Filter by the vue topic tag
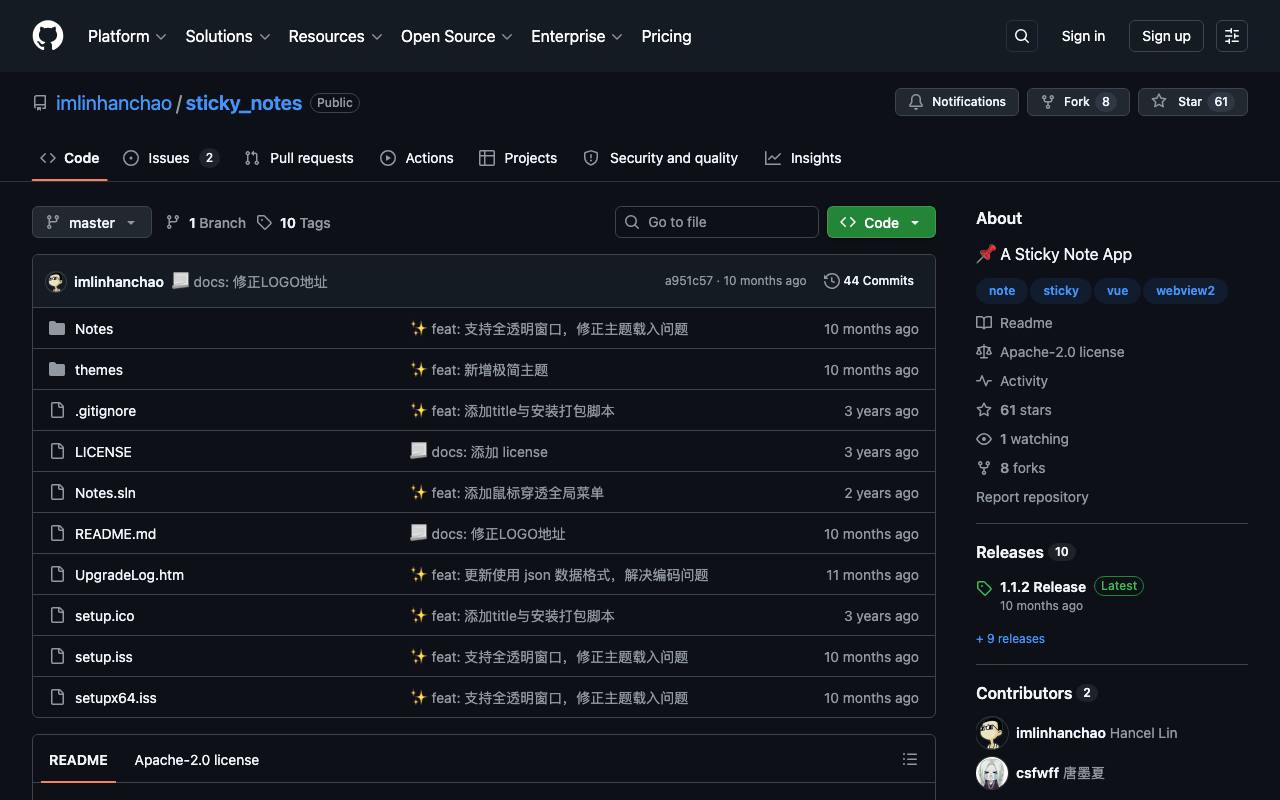The height and width of the screenshot is (800, 1280). (1117, 291)
